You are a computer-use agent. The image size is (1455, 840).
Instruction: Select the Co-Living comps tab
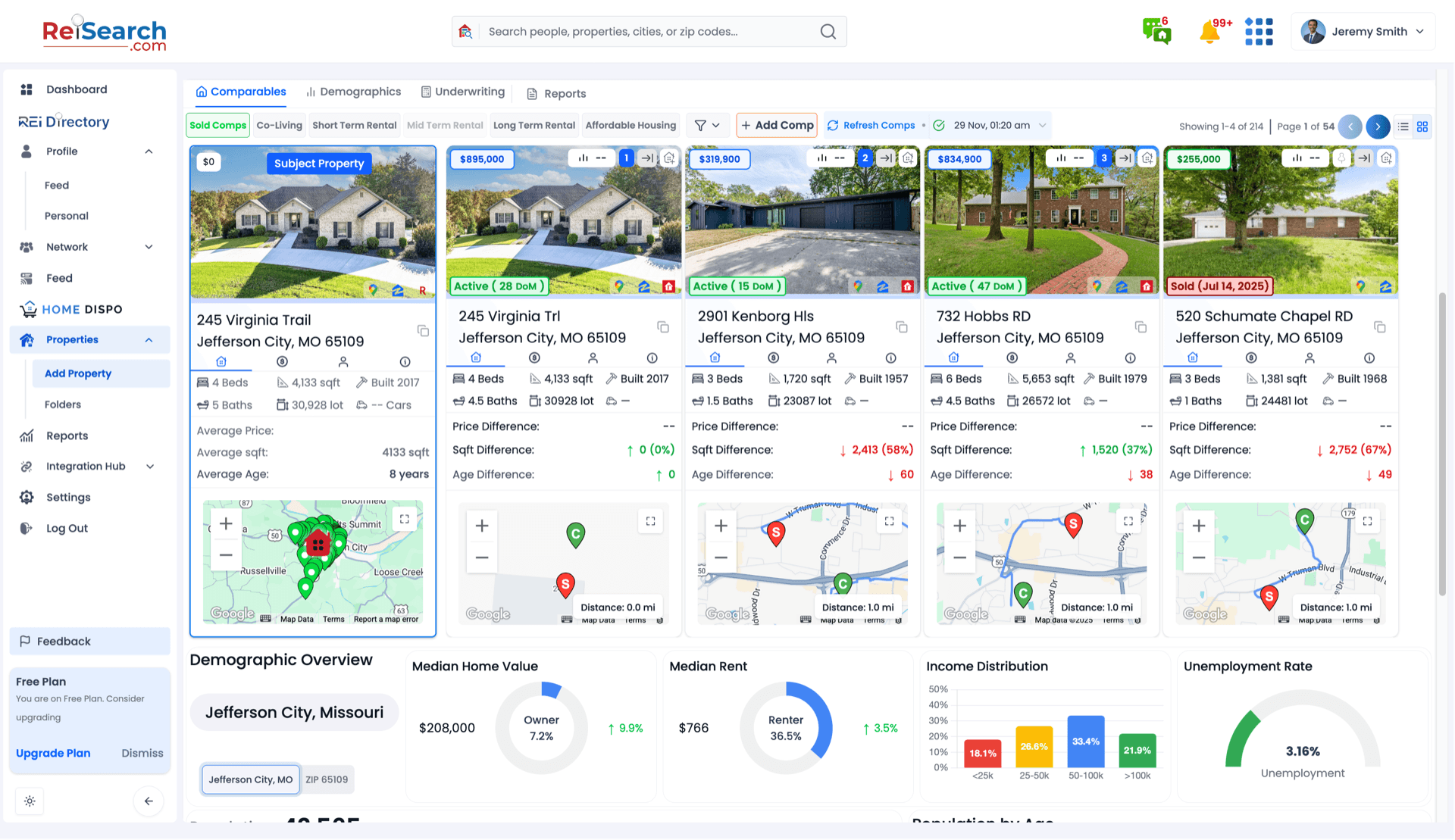point(279,126)
